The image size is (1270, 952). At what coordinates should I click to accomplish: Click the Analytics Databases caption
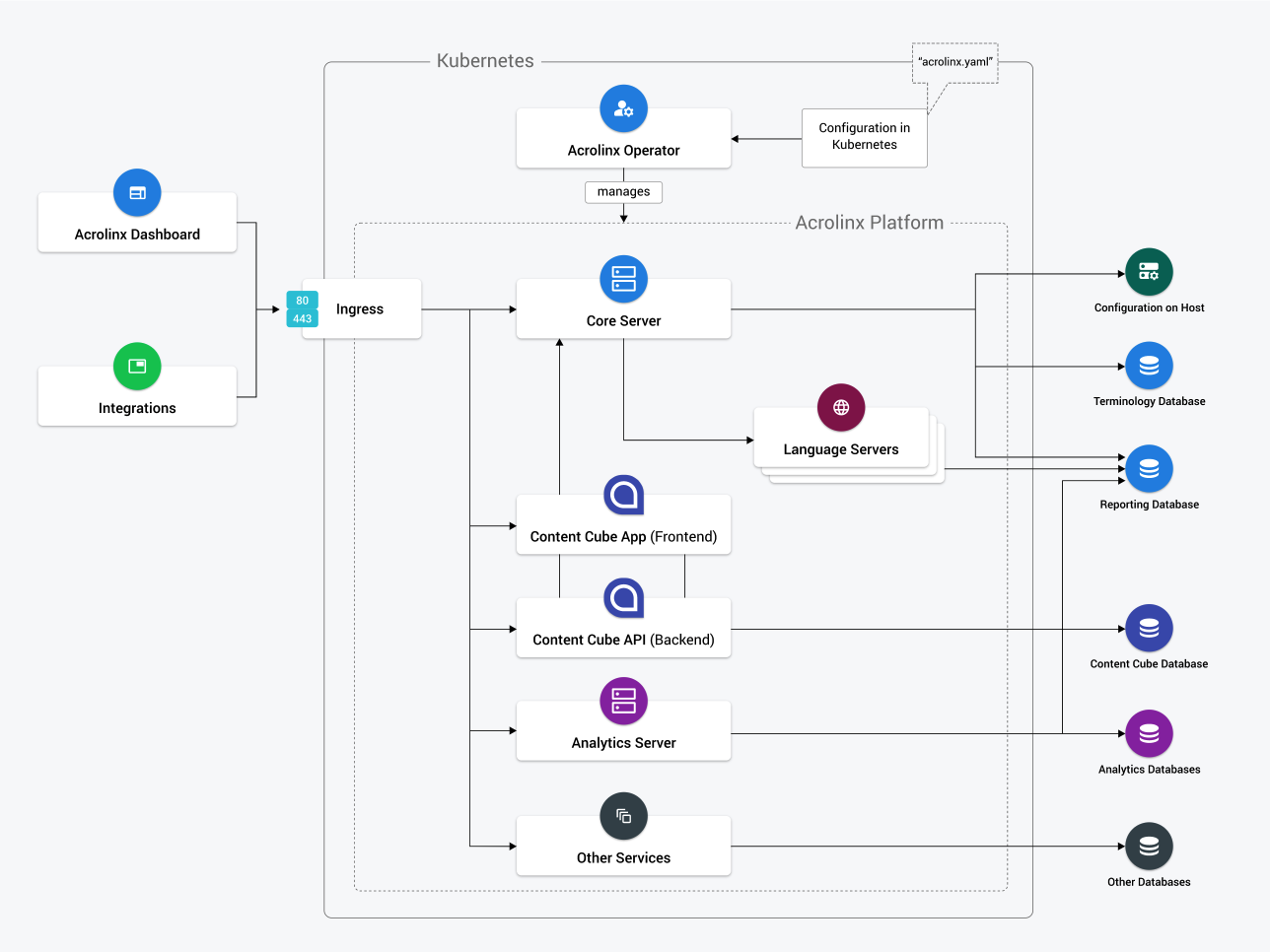(1149, 770)
